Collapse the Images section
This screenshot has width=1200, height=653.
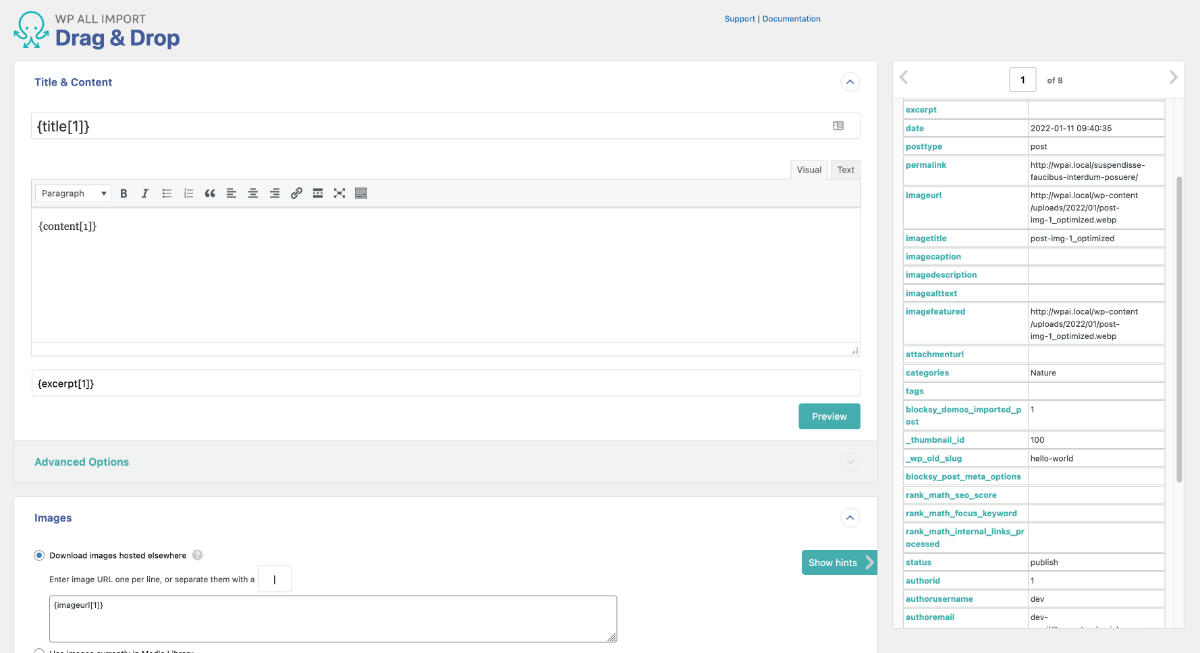click(x=849, y=518)
